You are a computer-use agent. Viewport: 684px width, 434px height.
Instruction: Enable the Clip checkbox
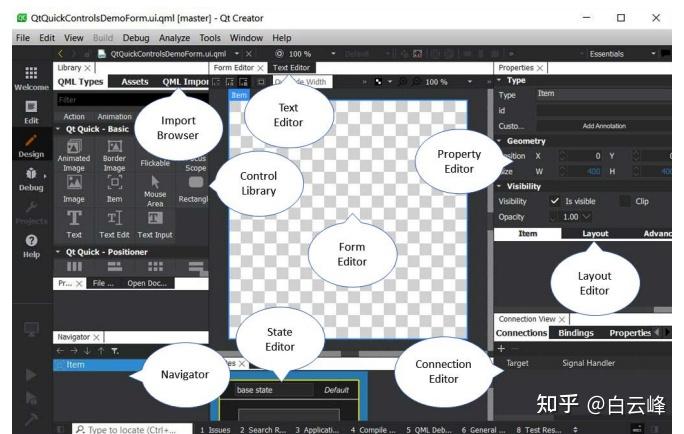pyautogui.click(x=625, y=201)
